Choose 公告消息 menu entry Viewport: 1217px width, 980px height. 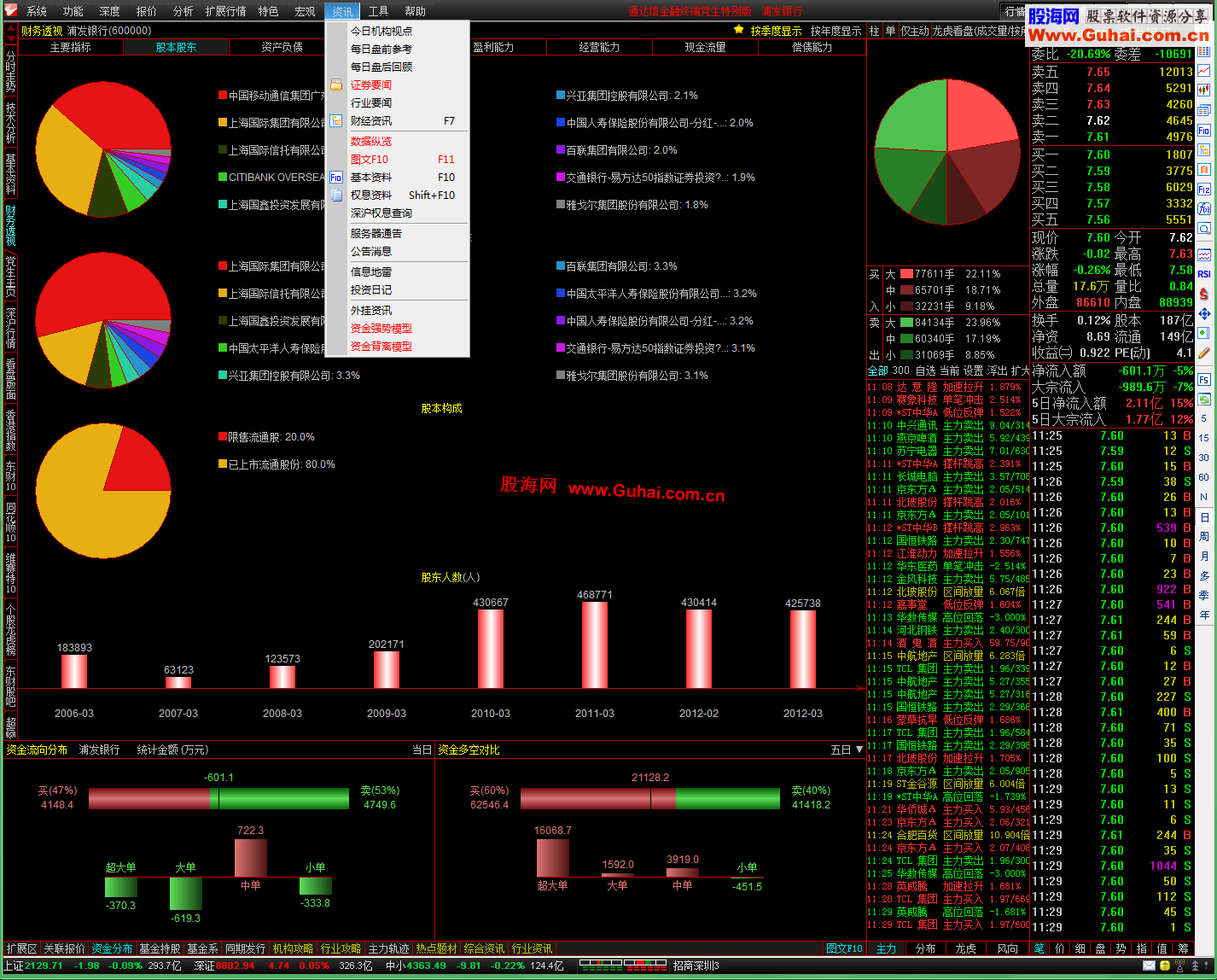tap(398, 252)
